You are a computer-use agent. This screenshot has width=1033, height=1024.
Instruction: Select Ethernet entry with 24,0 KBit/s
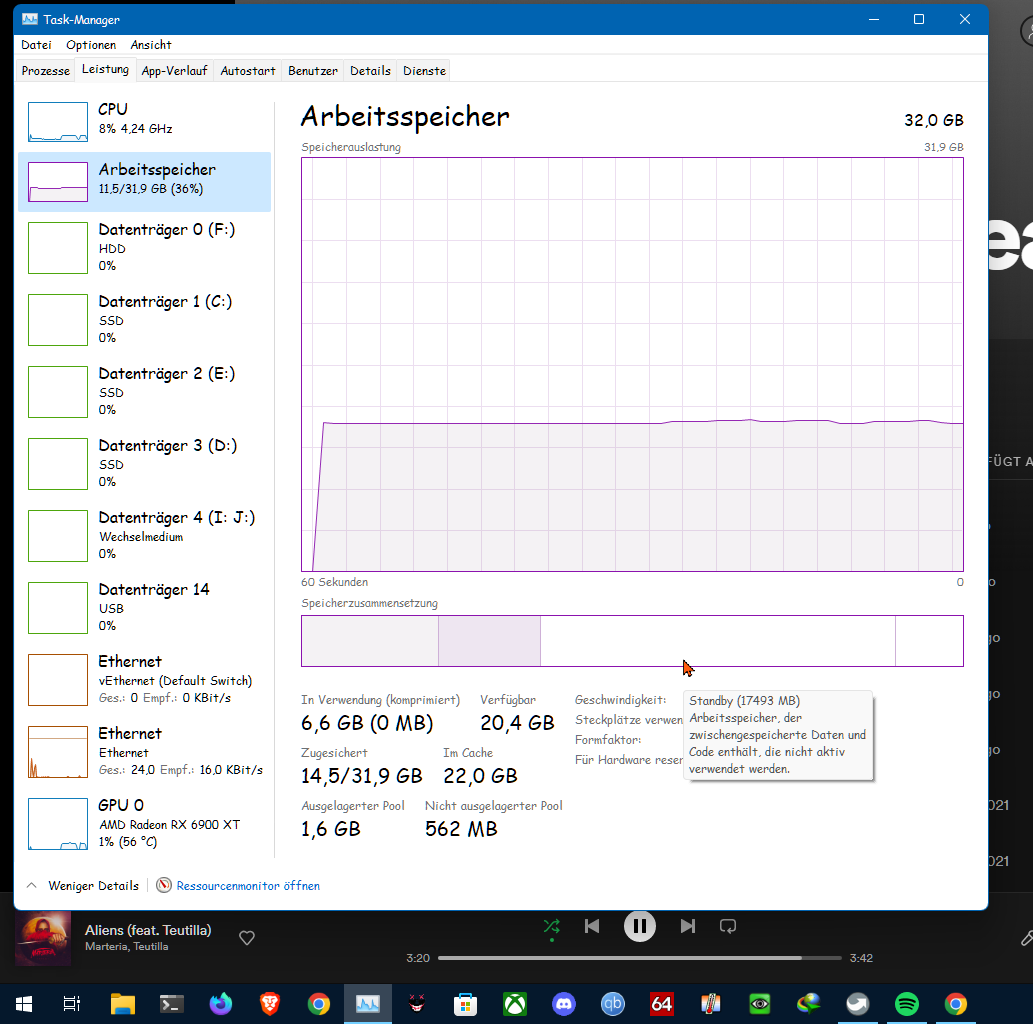144,751
